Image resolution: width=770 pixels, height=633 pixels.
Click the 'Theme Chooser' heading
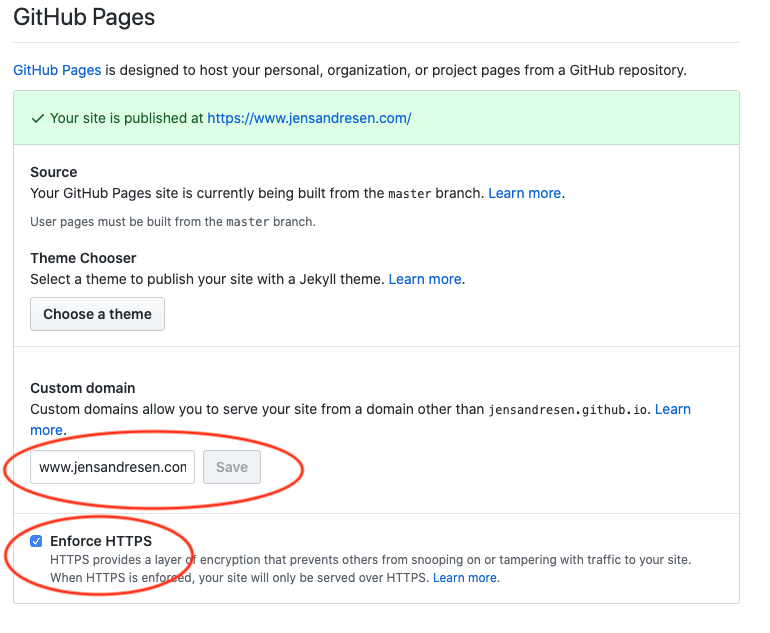[x=83, y=258]
